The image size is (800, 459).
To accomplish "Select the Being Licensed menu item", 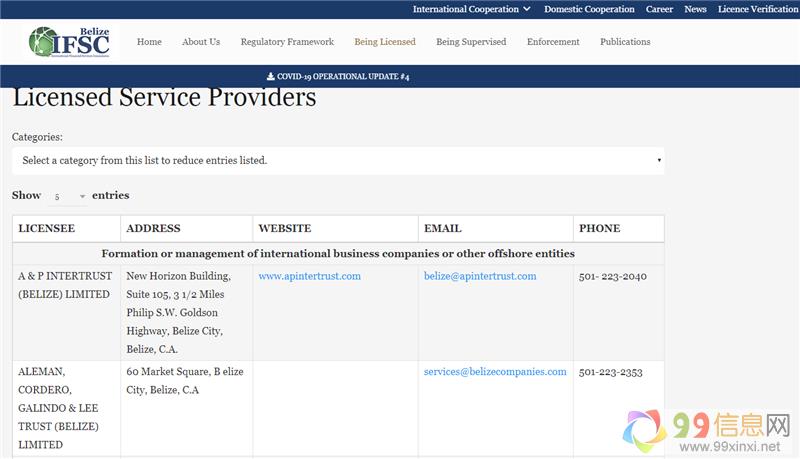I will (x=385, y=42).
